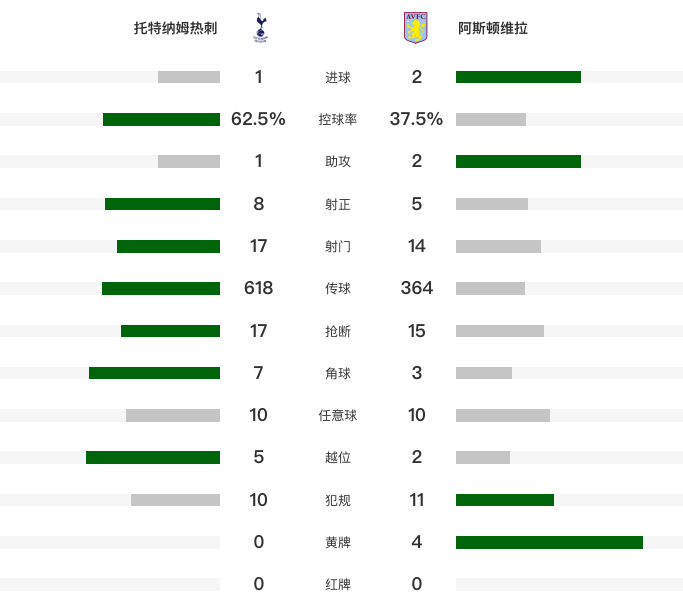The image size is (683, 605).
Task: Select the 控球率 stat label
Action: 338,119
